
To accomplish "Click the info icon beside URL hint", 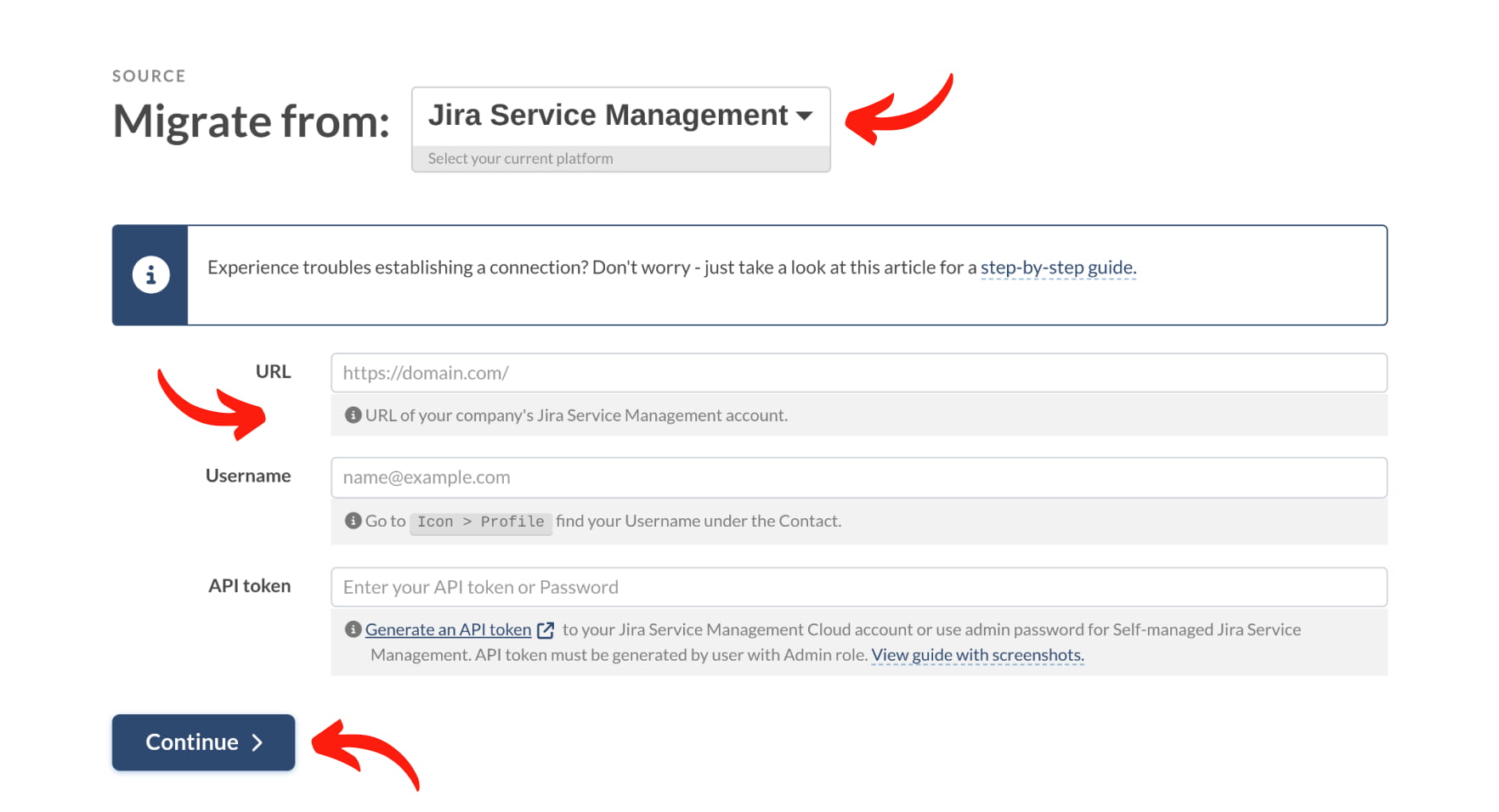I will pyautogui.click(x=353, y=415).
